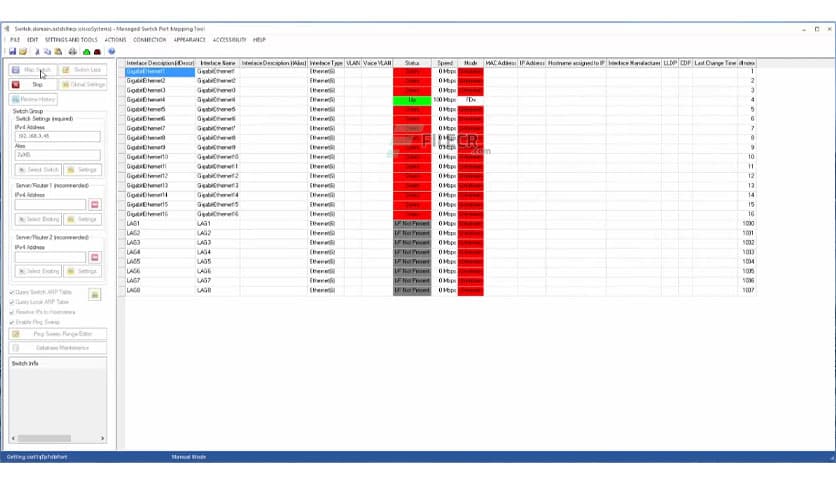The image size is (836, 484).
Task: Click the VLAN column header
Action: point(353,63)
